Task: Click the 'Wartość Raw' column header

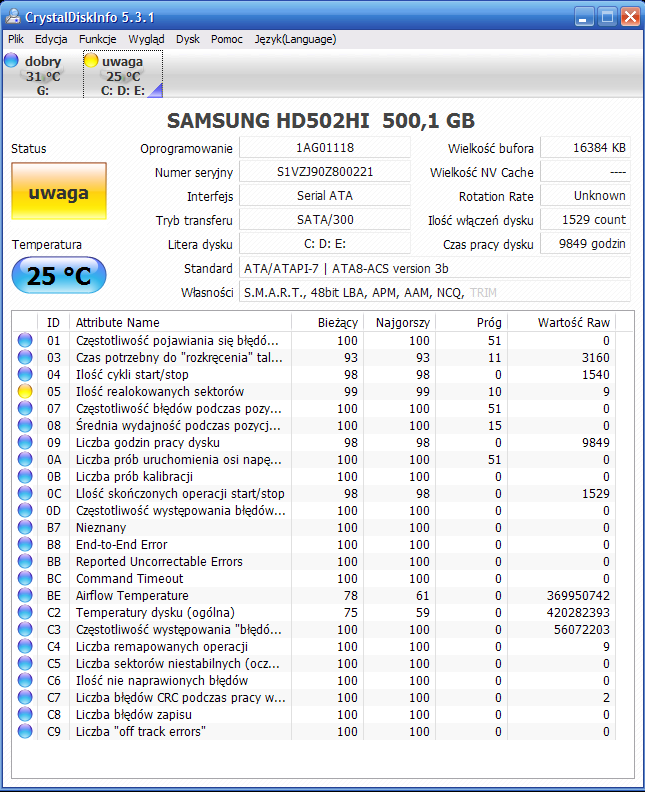Action: click(562, 322)
